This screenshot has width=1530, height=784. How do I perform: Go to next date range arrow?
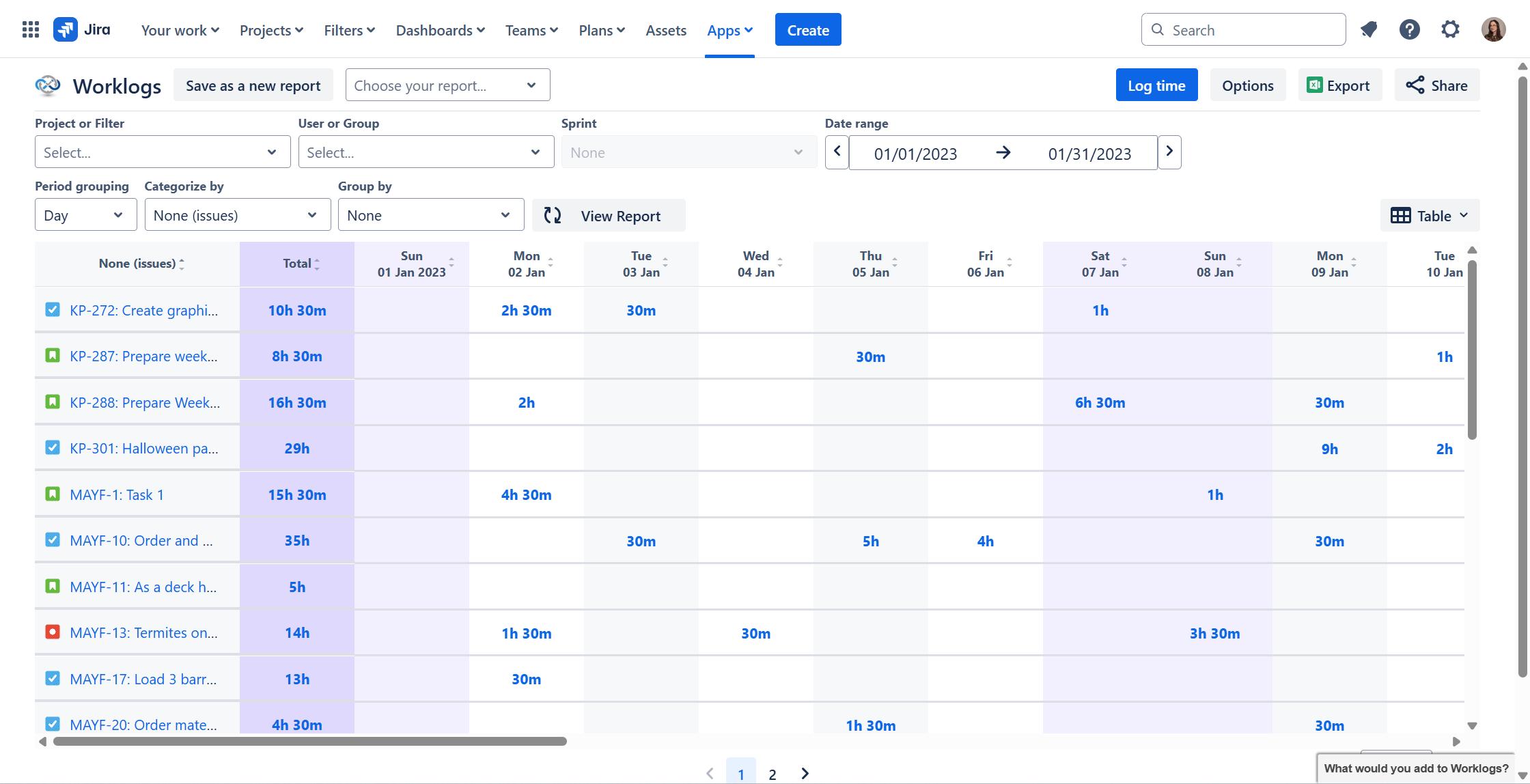tap(1169, 152)
